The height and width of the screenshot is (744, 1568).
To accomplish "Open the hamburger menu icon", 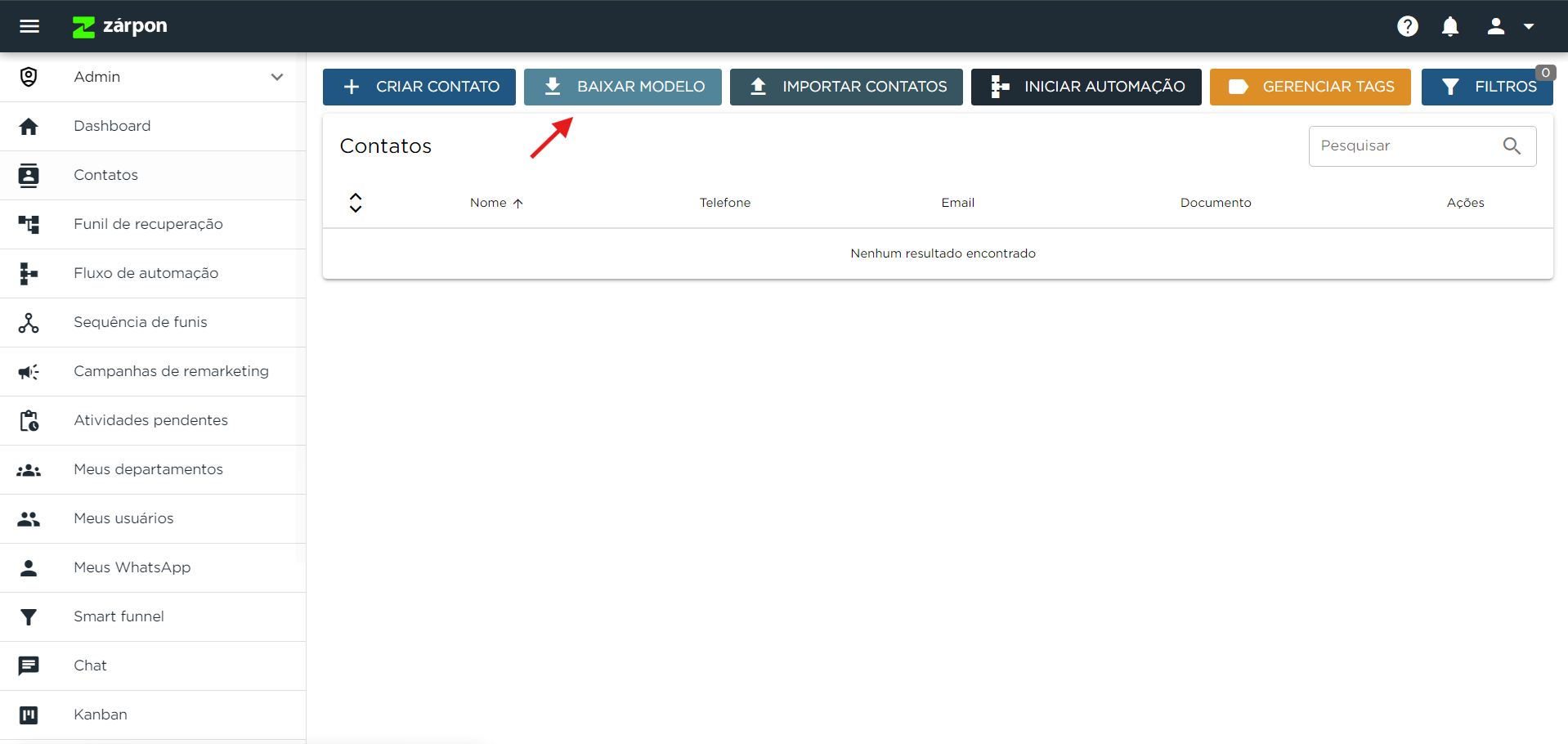I will pyautogui.click(x=29, y=26).
